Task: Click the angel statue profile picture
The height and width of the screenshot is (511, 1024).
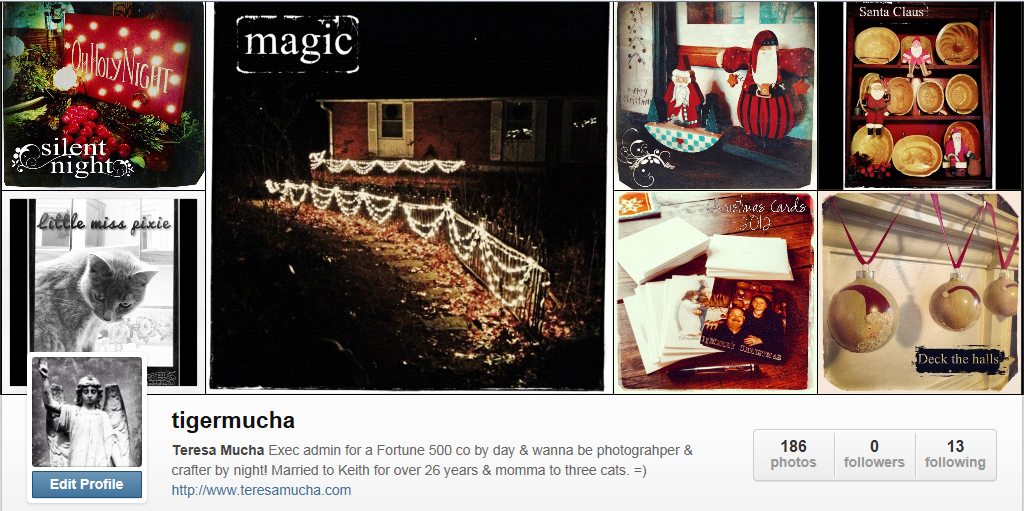Action: click(87, 412)
